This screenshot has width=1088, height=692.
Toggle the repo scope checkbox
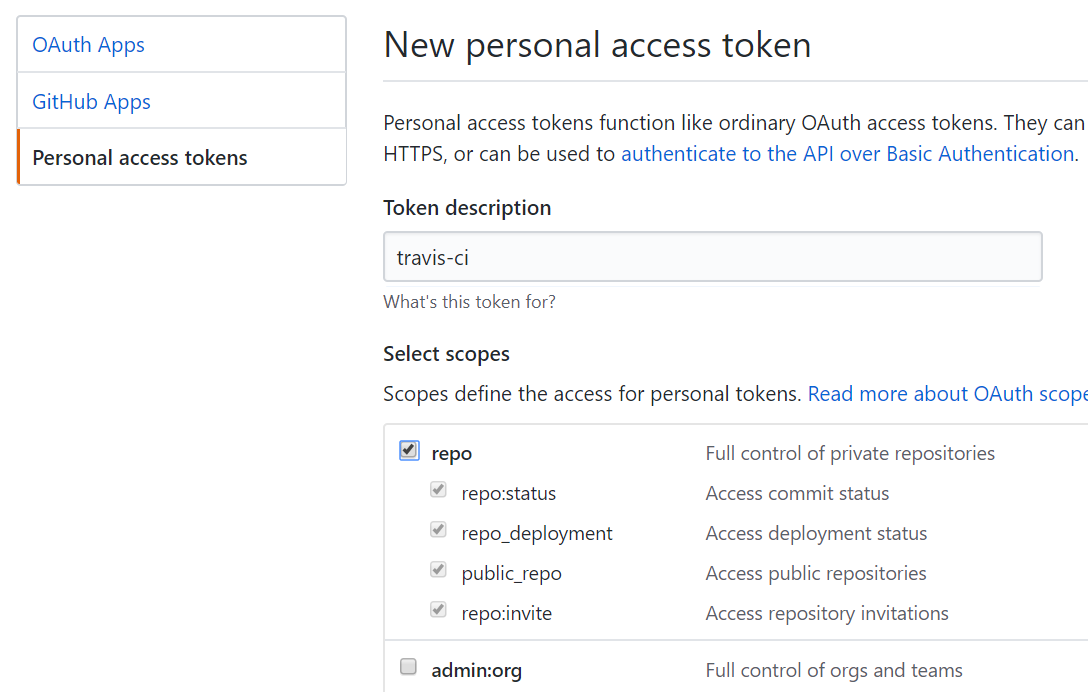[409, 450]
